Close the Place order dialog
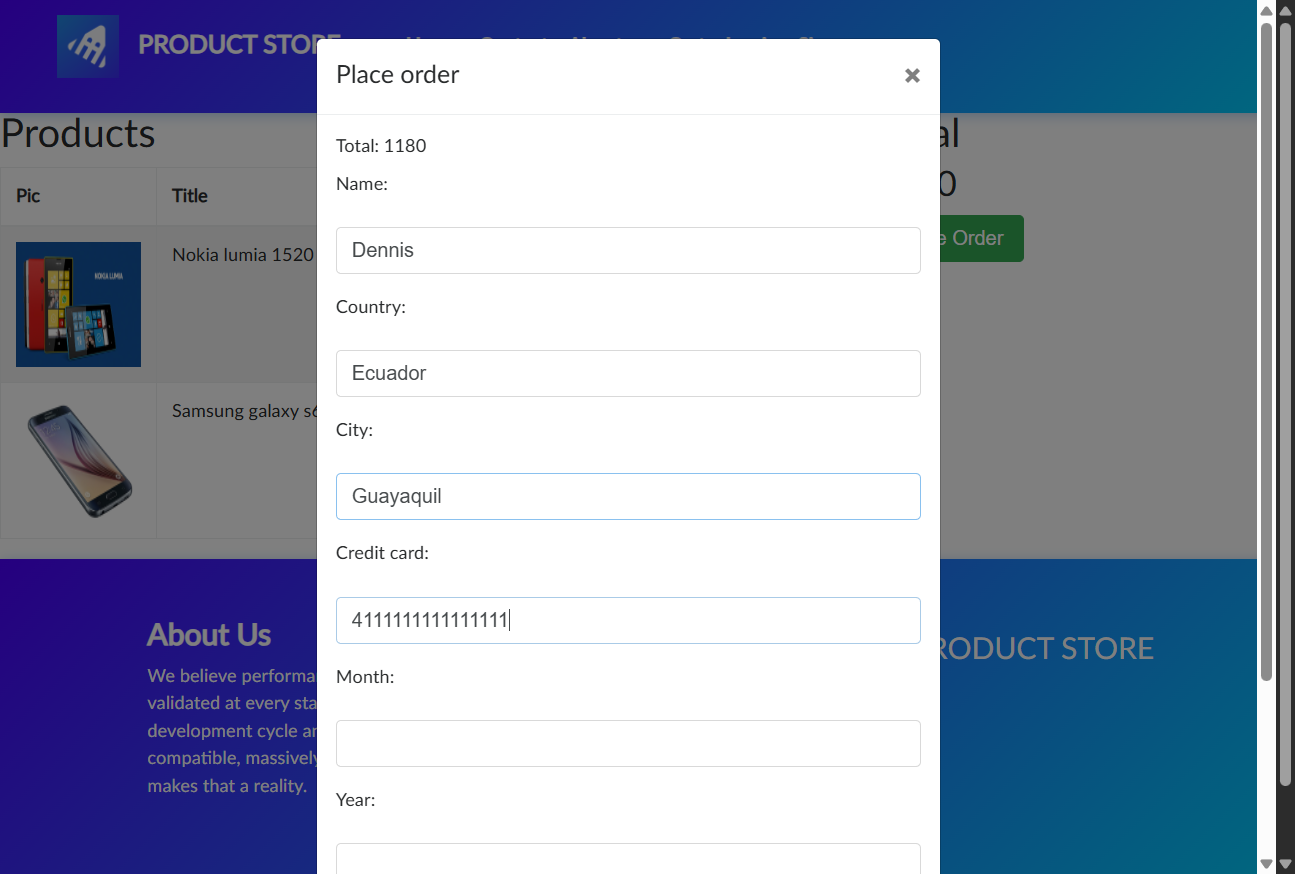 pyautogui.click(x=911, y=76)
